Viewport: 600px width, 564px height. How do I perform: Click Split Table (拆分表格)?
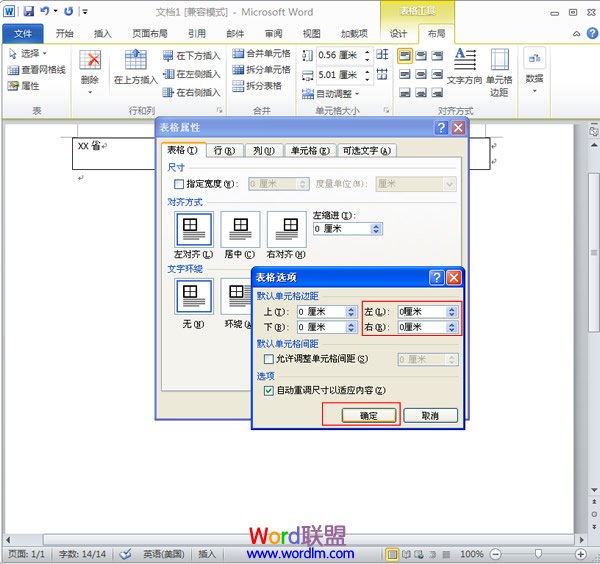[257, 86]
